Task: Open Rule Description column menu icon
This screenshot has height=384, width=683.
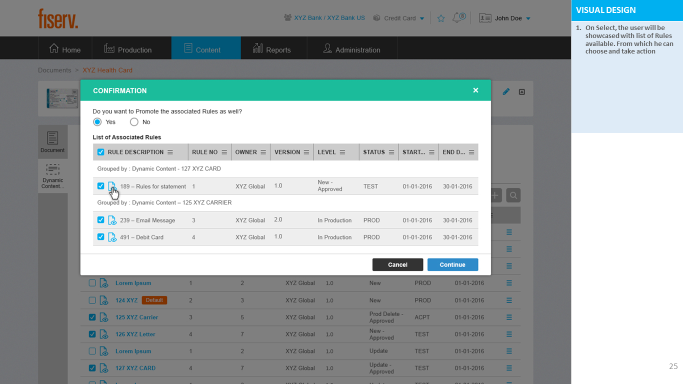Action: pos(170,152)
